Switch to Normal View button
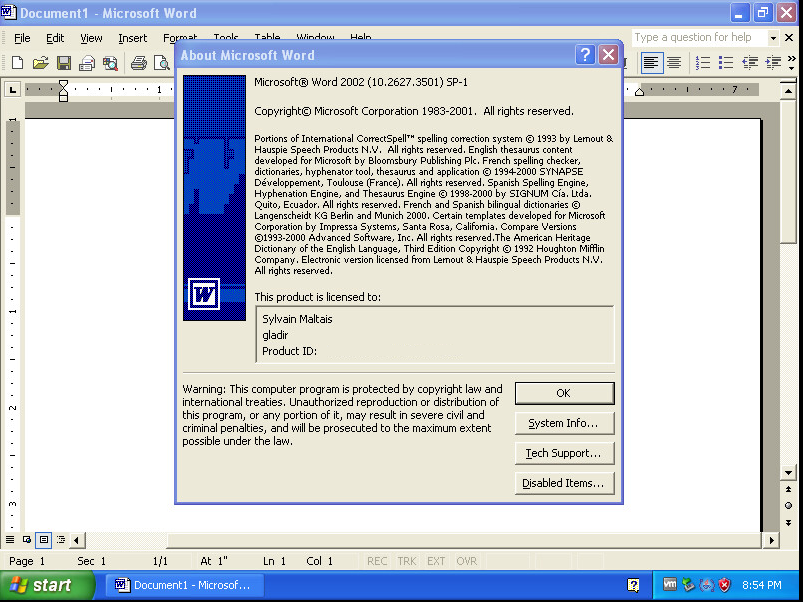The width and height of the screenshot is (803, 602). (x=10, y=540)
